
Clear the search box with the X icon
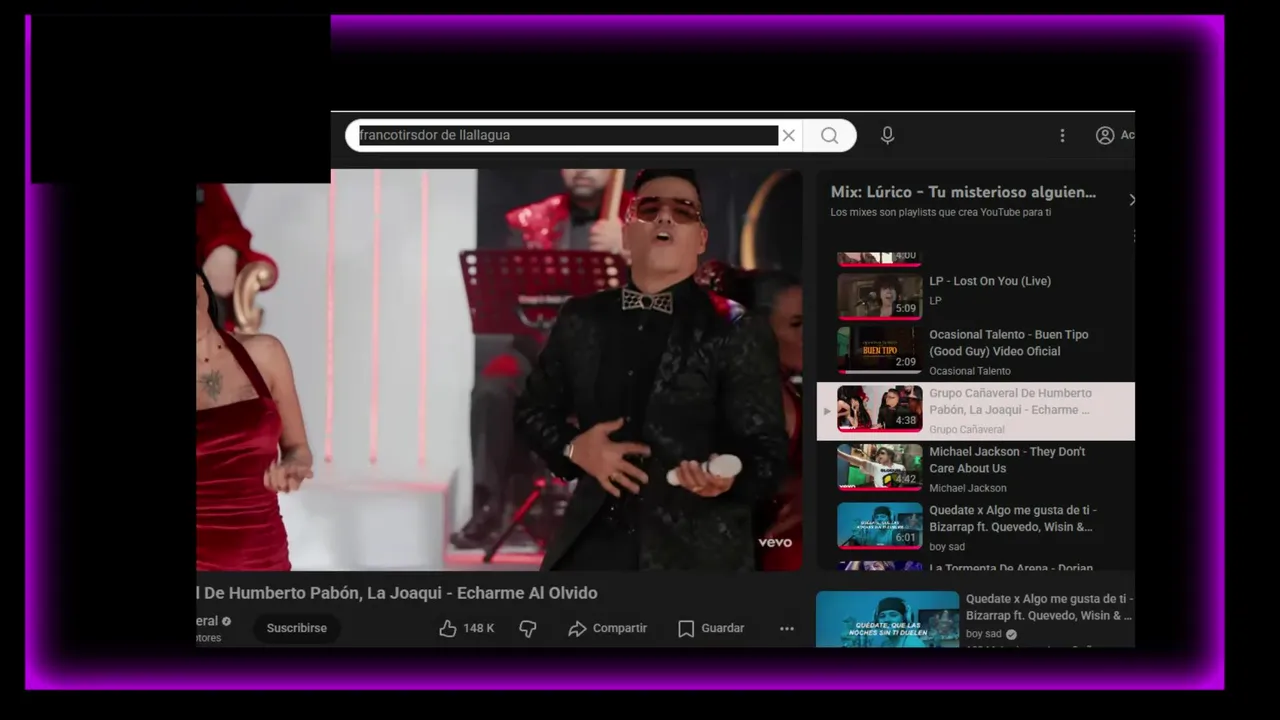pyautogui.click(x=788, y=135)
